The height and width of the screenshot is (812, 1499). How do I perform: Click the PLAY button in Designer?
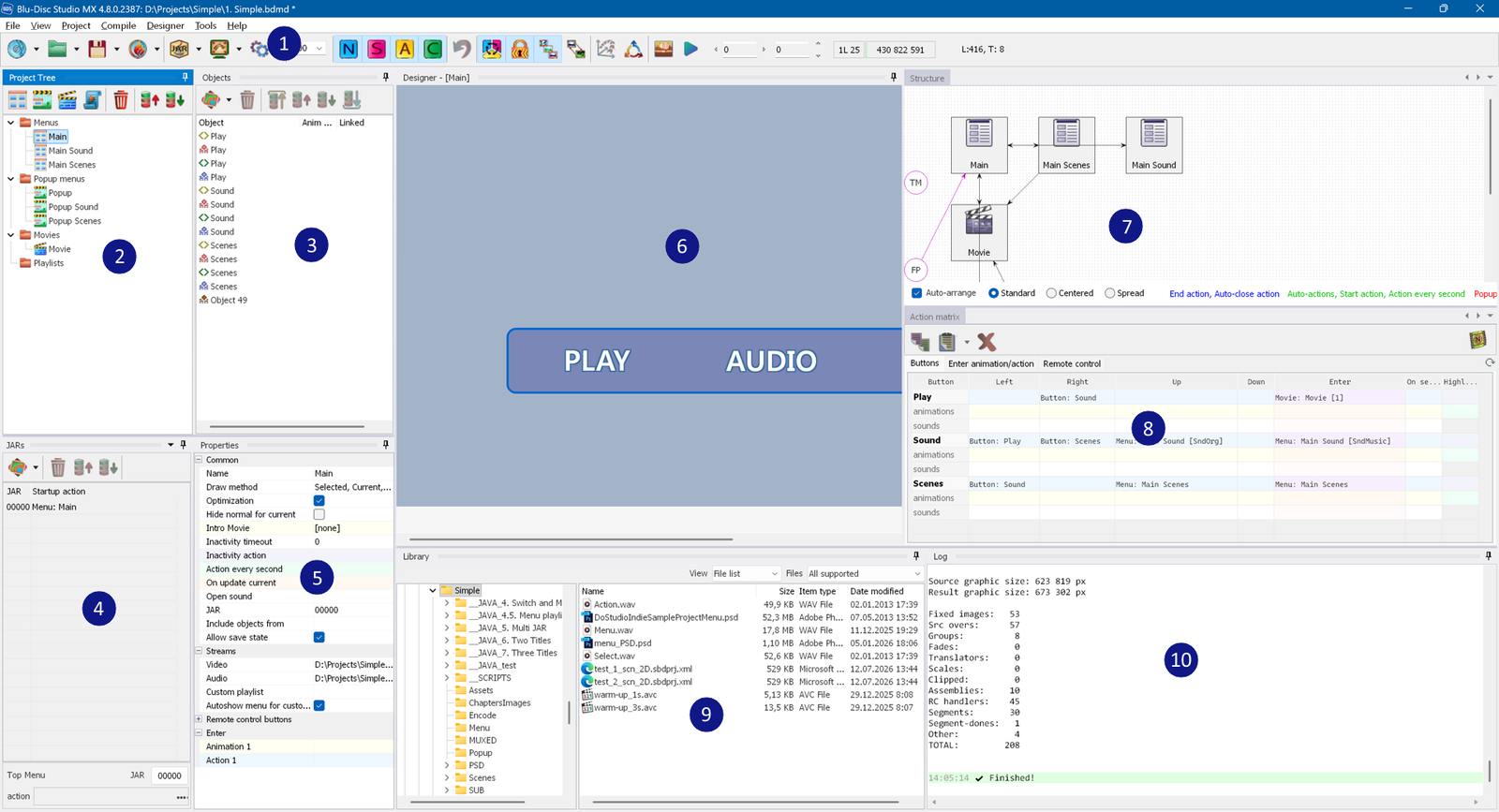[x=597, y=361]
